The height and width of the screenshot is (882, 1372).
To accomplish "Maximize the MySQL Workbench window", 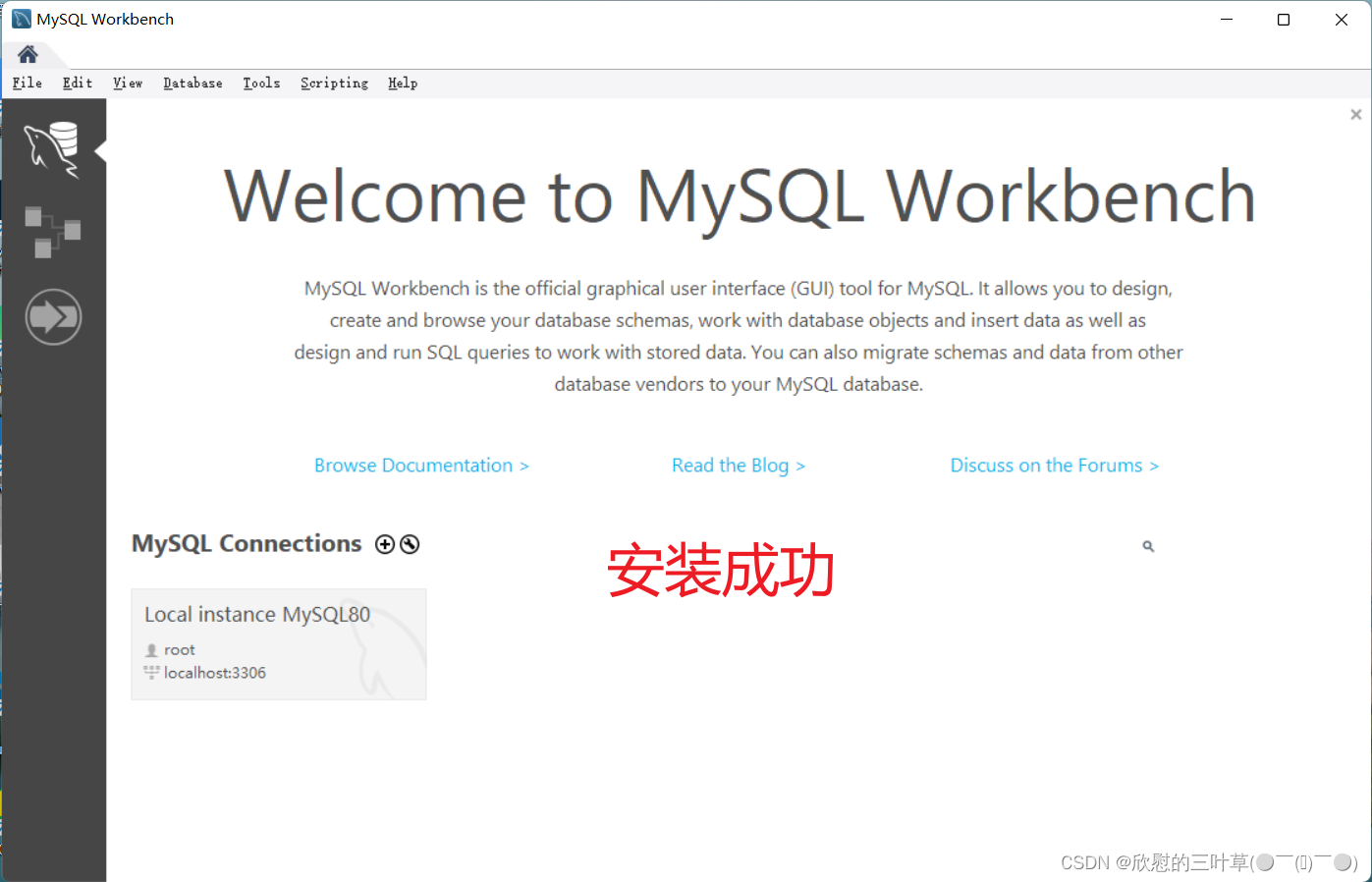I will click(x=1284, y=20).
